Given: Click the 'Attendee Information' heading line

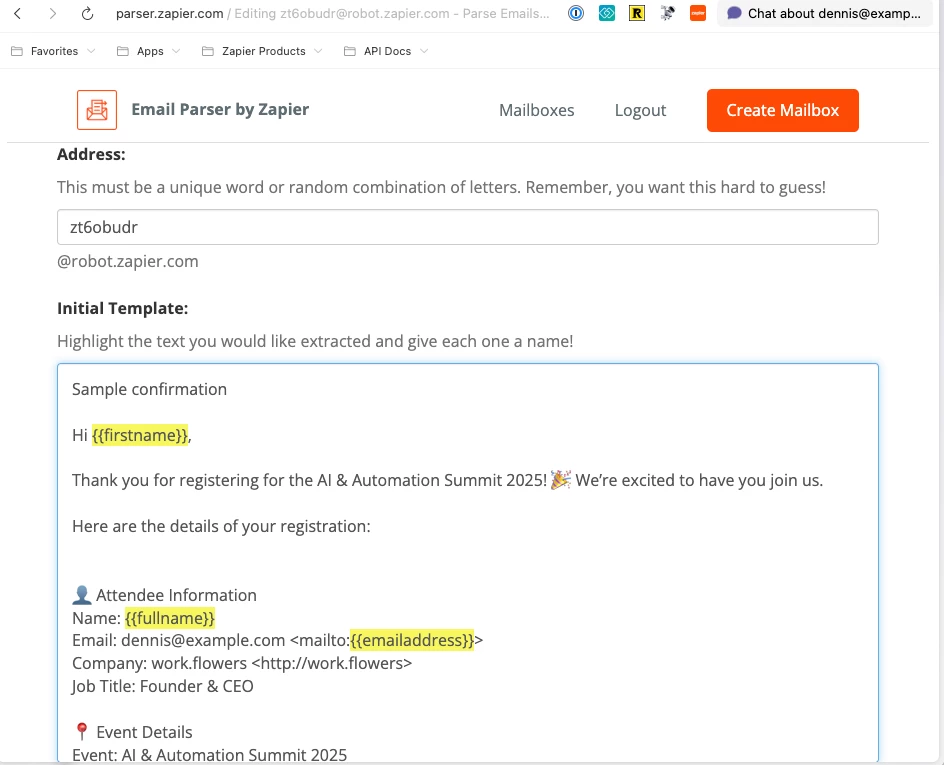Looking at the screenshot, I should coord(164,595).
